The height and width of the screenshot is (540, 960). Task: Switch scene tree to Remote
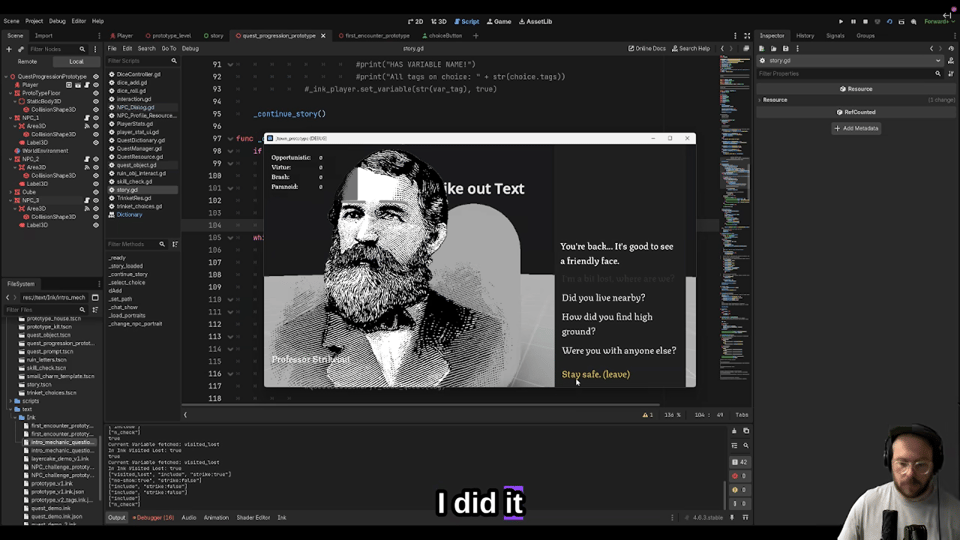(27, 61)
